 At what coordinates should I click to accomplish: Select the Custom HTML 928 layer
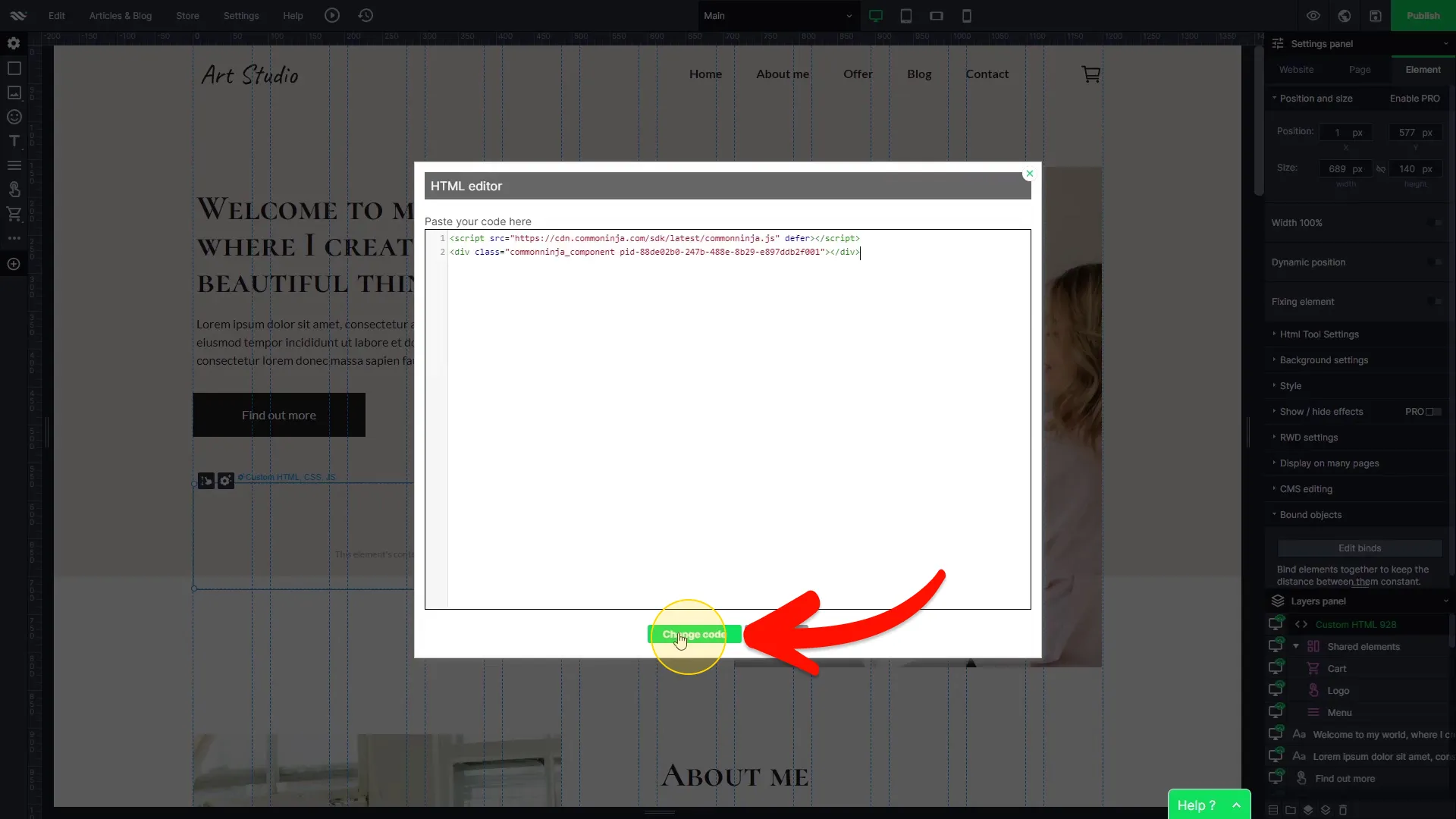1355,625
